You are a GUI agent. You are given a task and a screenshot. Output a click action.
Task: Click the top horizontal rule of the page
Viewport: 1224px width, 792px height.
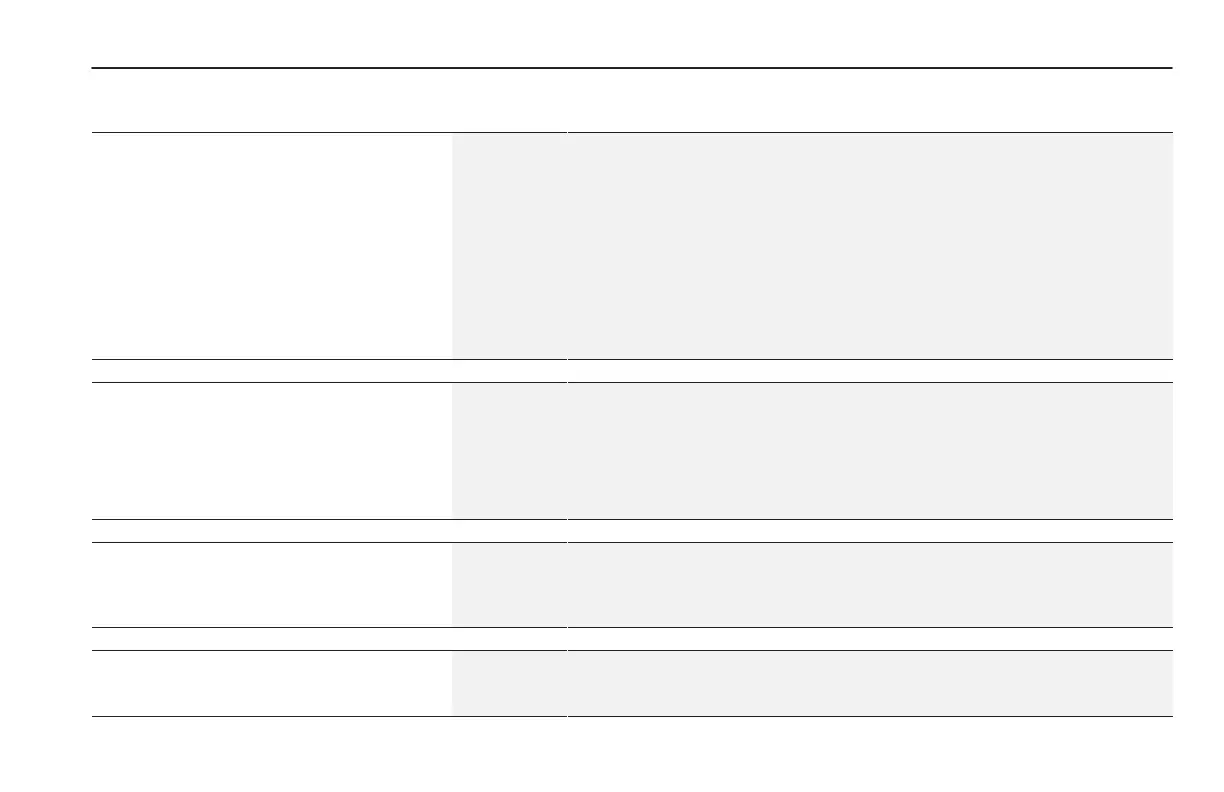tap(632, 68)
